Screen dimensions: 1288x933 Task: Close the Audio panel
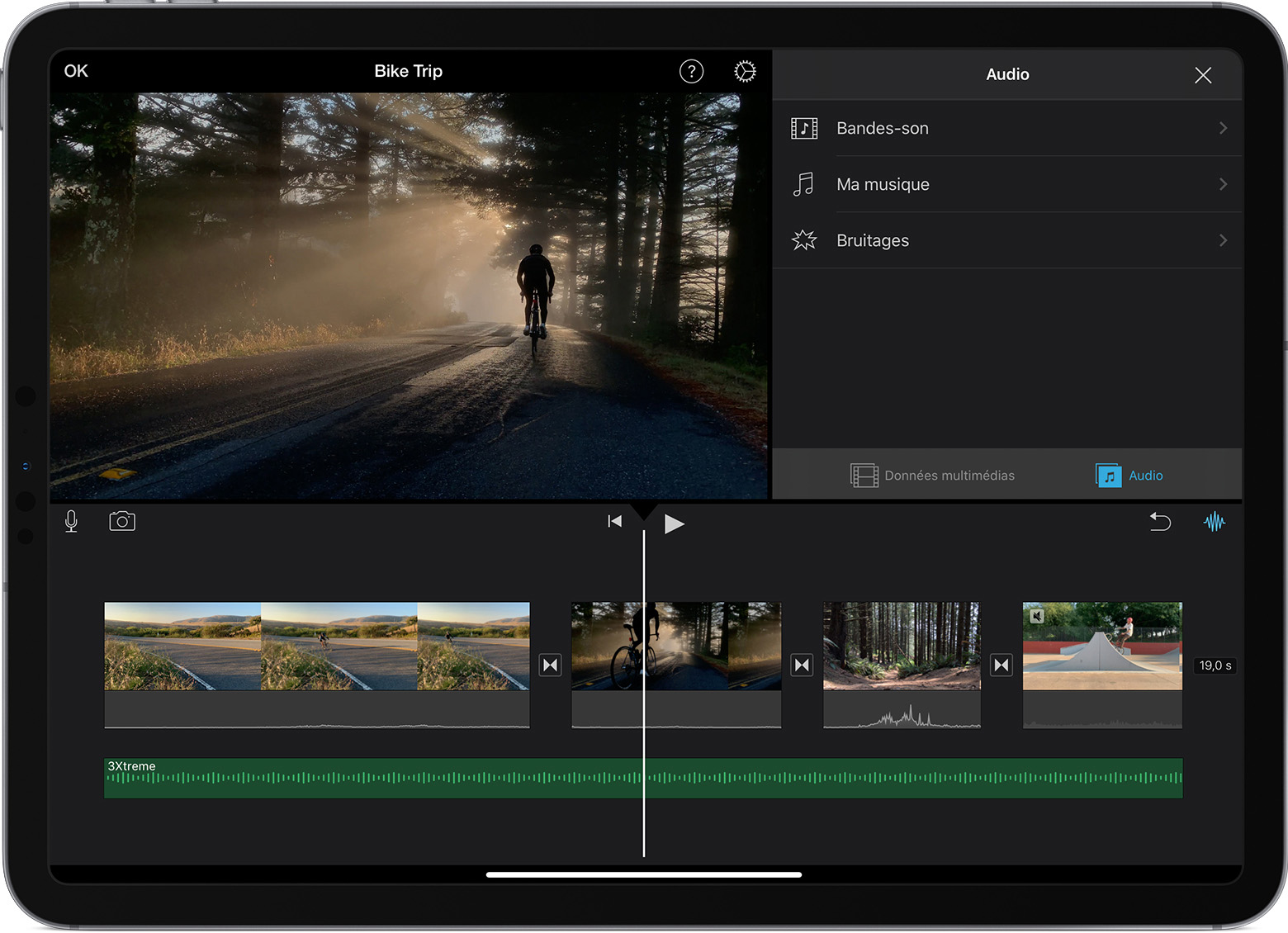[x=1203, y=75]
